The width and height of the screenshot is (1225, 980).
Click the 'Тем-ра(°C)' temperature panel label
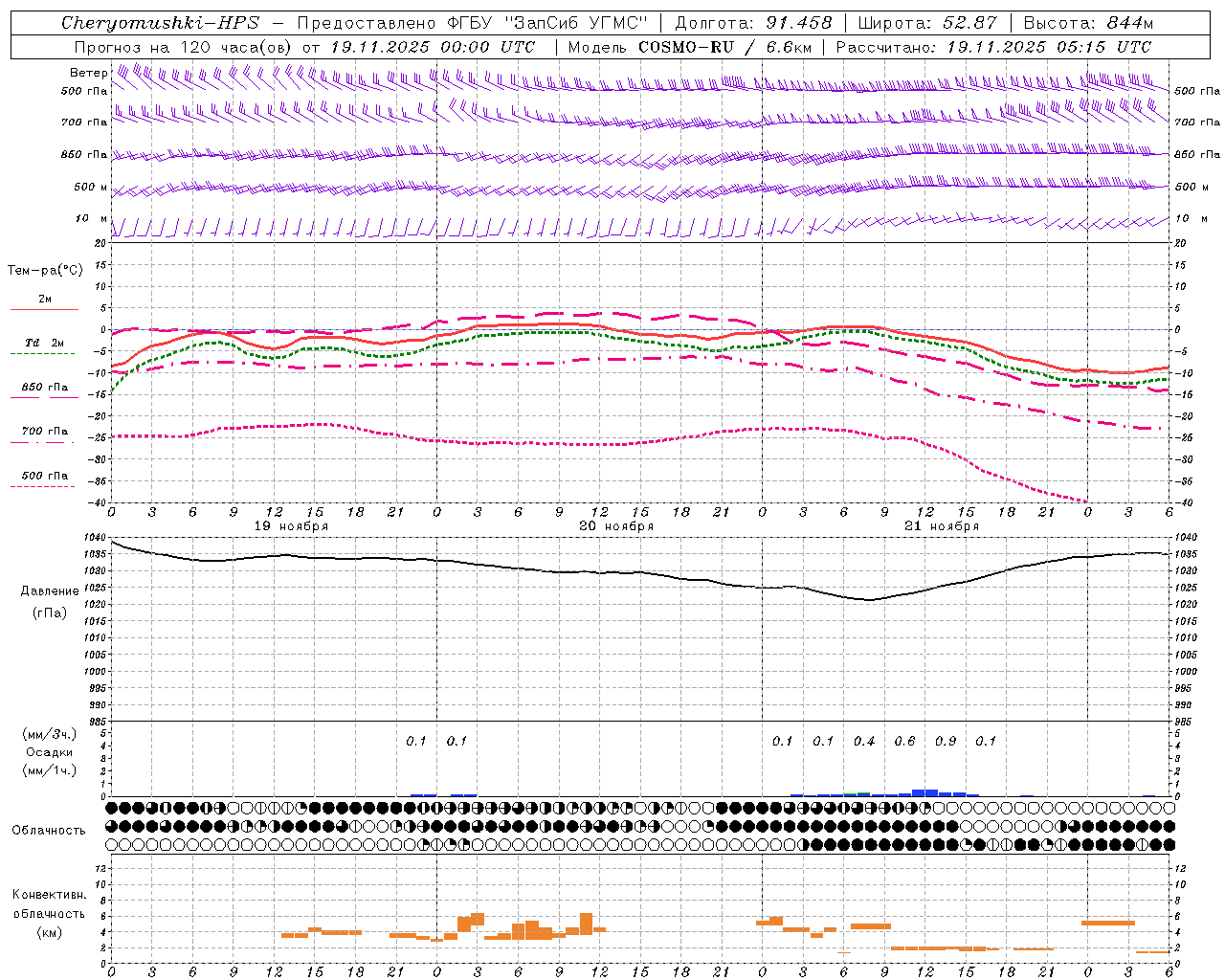pos(45,270)
